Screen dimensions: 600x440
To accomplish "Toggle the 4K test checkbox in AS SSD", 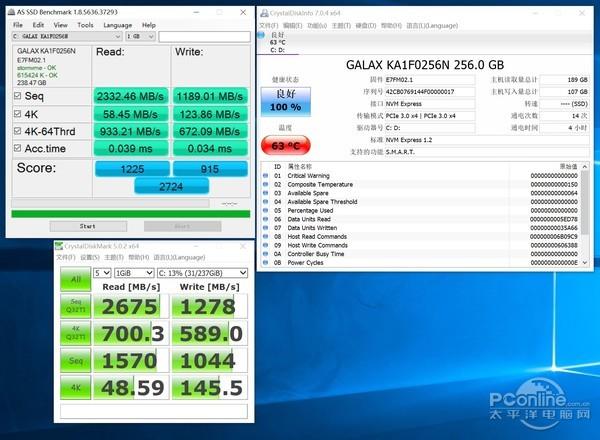I will 17,114.
